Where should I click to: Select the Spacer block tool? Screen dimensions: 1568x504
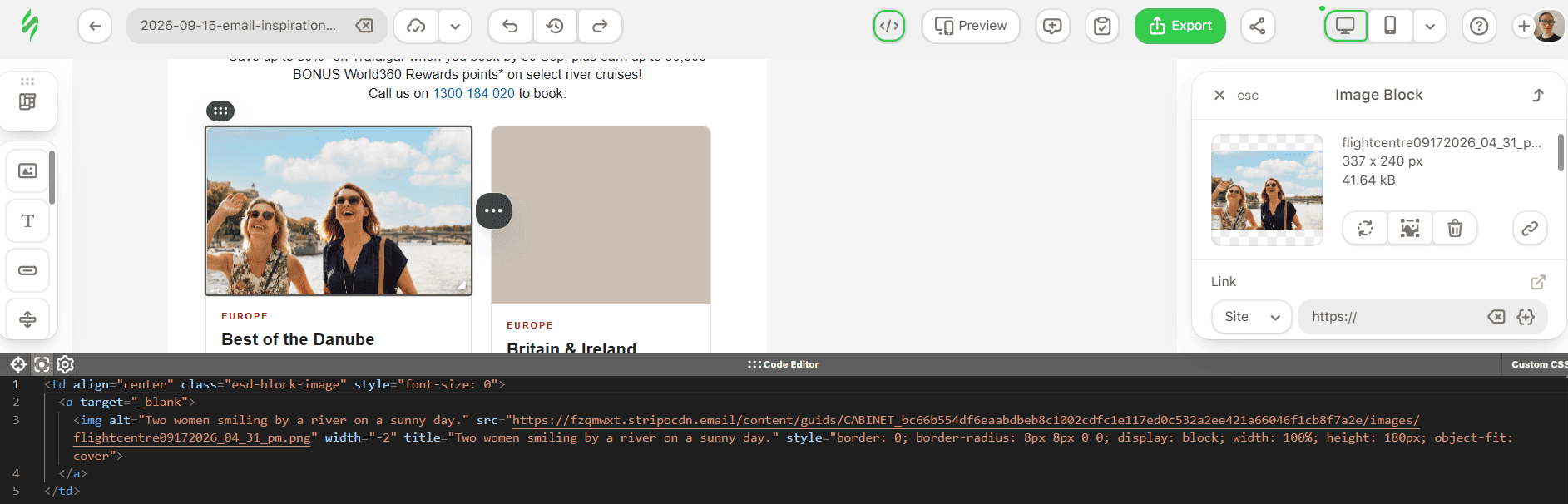(27, 319)
